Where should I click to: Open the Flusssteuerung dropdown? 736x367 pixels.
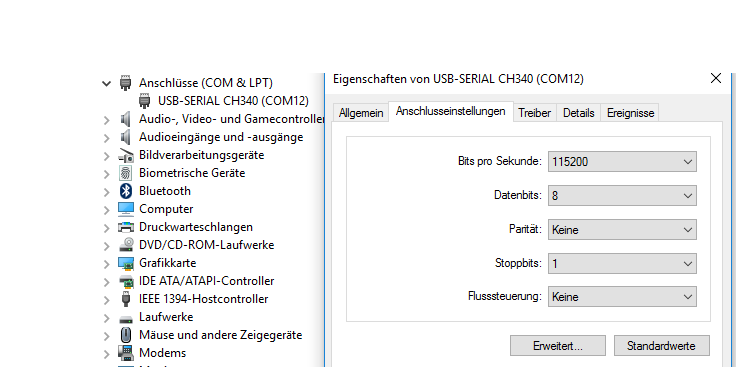pyautogui.click(x=622, y=297)
